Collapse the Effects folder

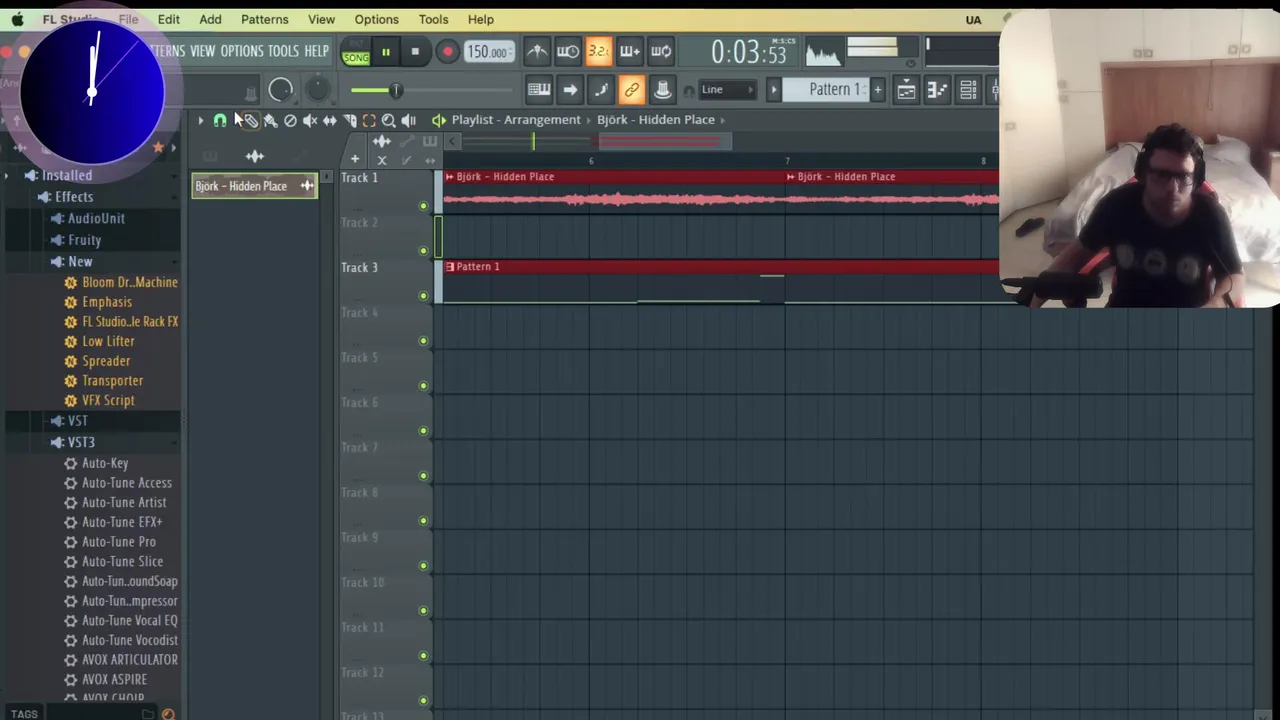tap(65, 197)
